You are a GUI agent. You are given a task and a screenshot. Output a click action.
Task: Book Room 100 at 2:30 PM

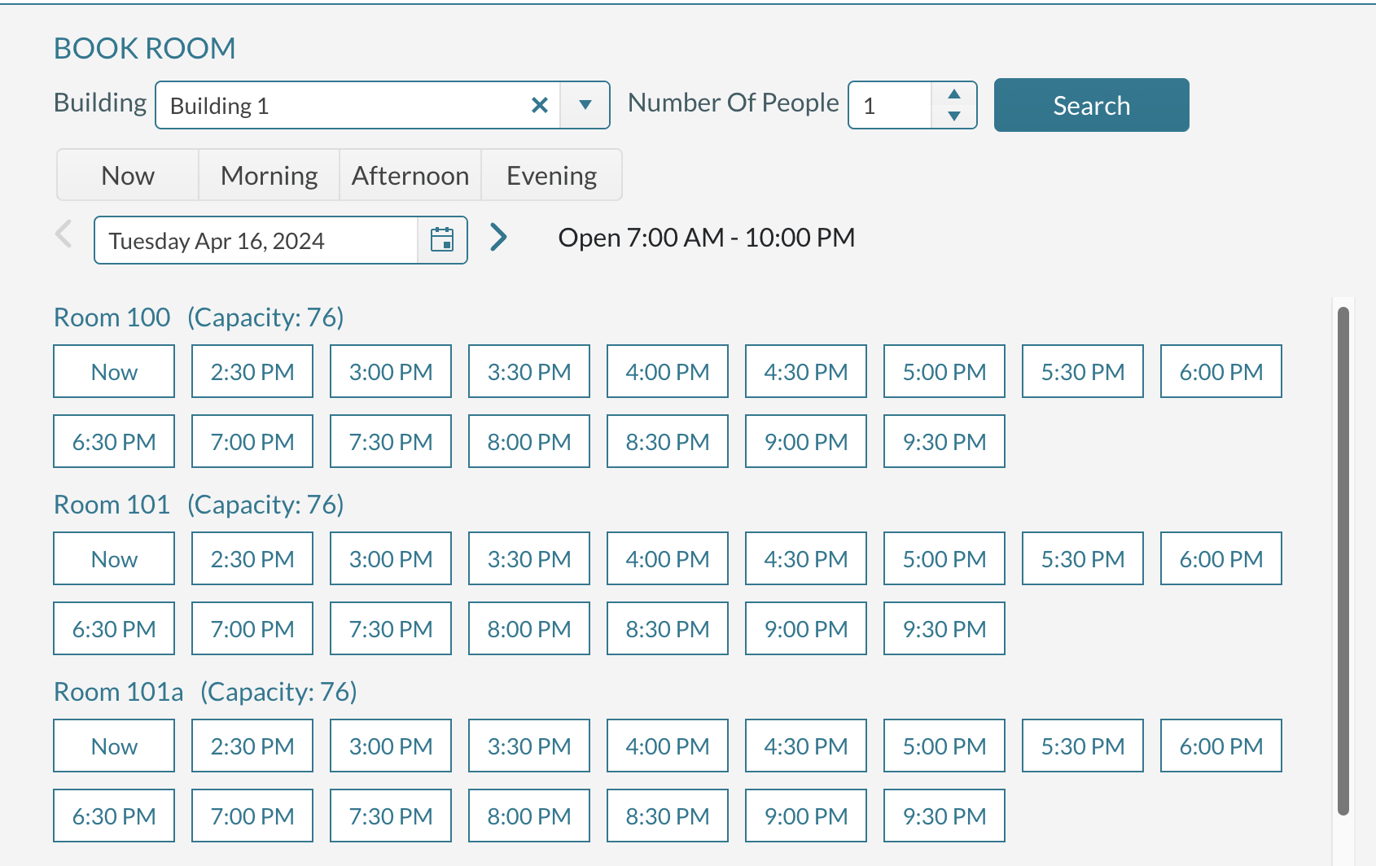(x=252, y=372)
